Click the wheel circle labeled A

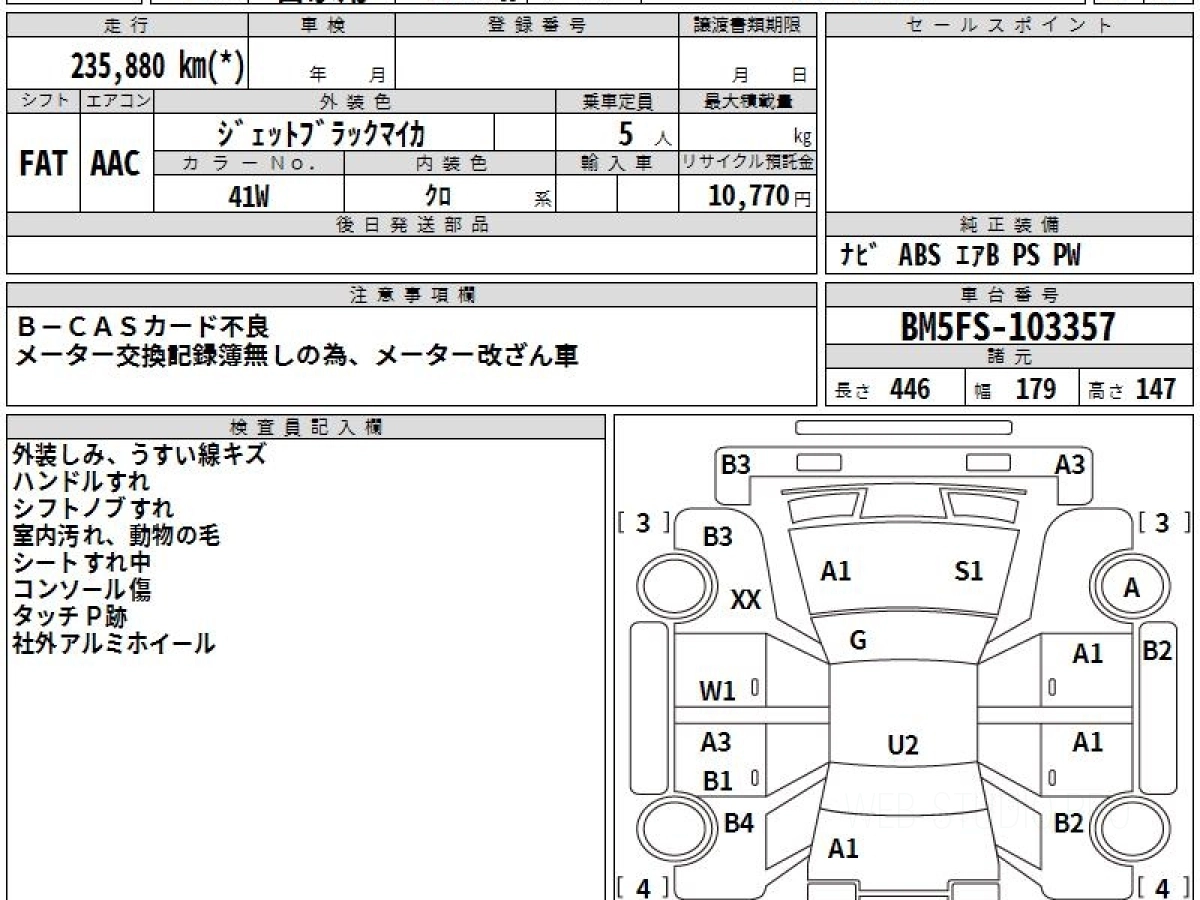pyautogui.click(x=1131, y=588)
